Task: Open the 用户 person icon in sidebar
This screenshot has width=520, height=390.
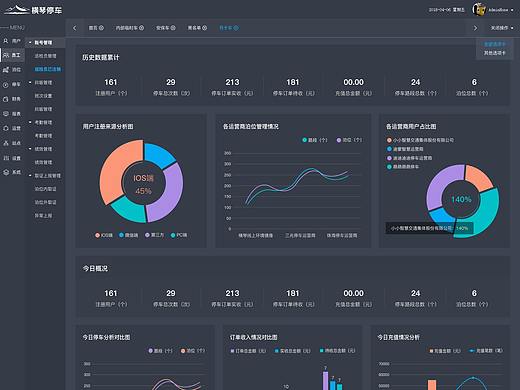Action: coord(6,41)
